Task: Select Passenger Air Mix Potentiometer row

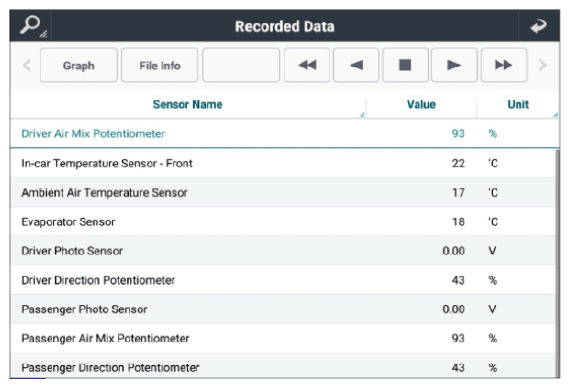Action: click(x=283, y=338)
